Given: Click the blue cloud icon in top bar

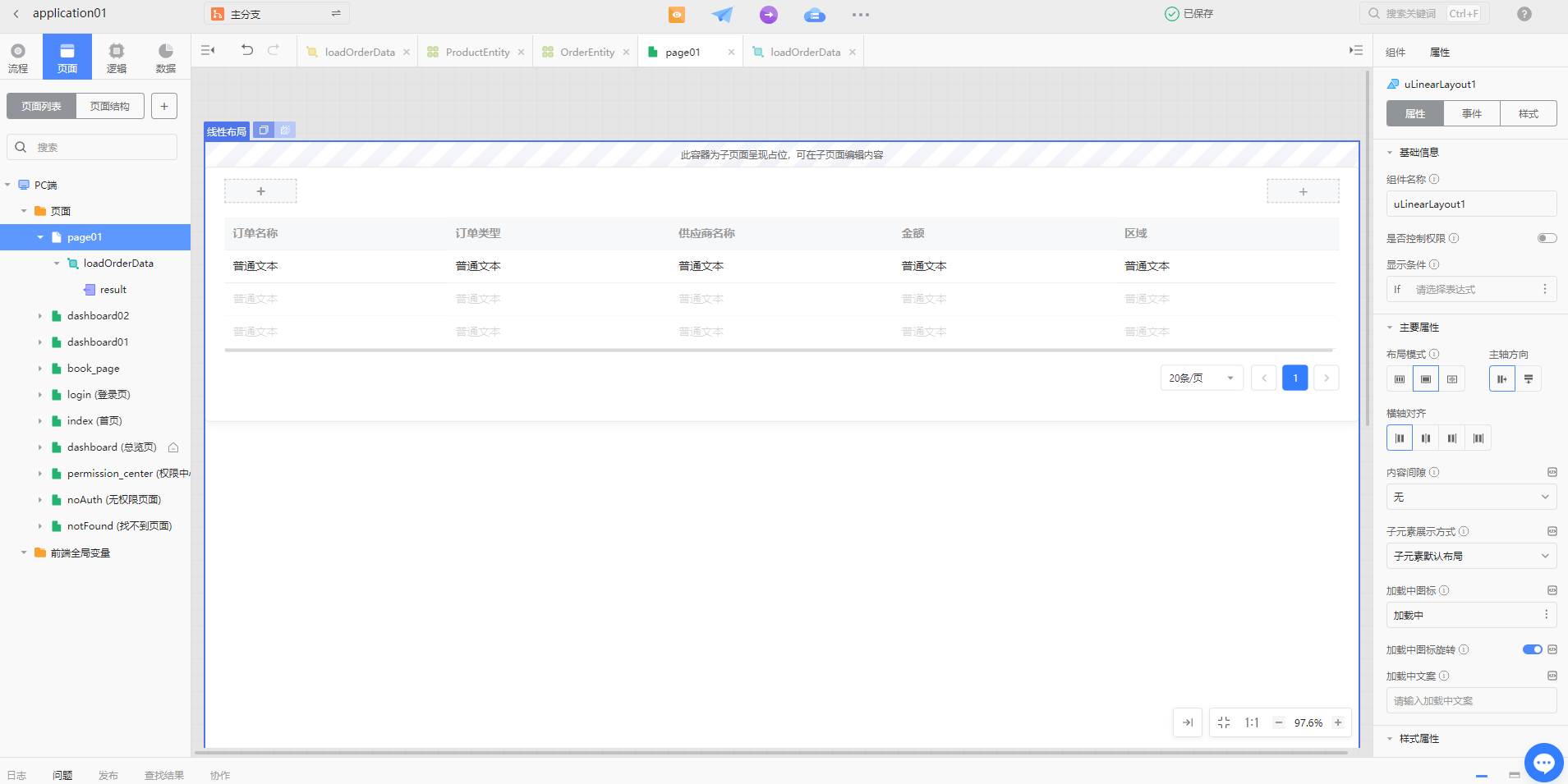Looking at the screenshot, I should (814, 14).
